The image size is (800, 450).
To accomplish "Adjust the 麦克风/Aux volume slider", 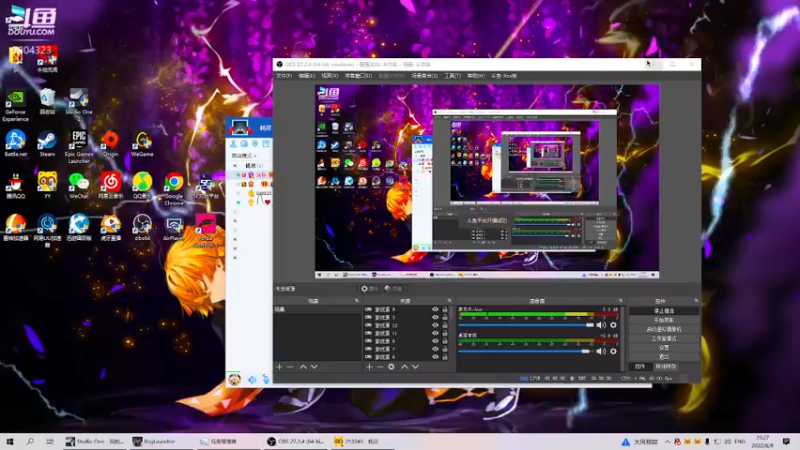I will pyautogui.click(x=526, y=325).
